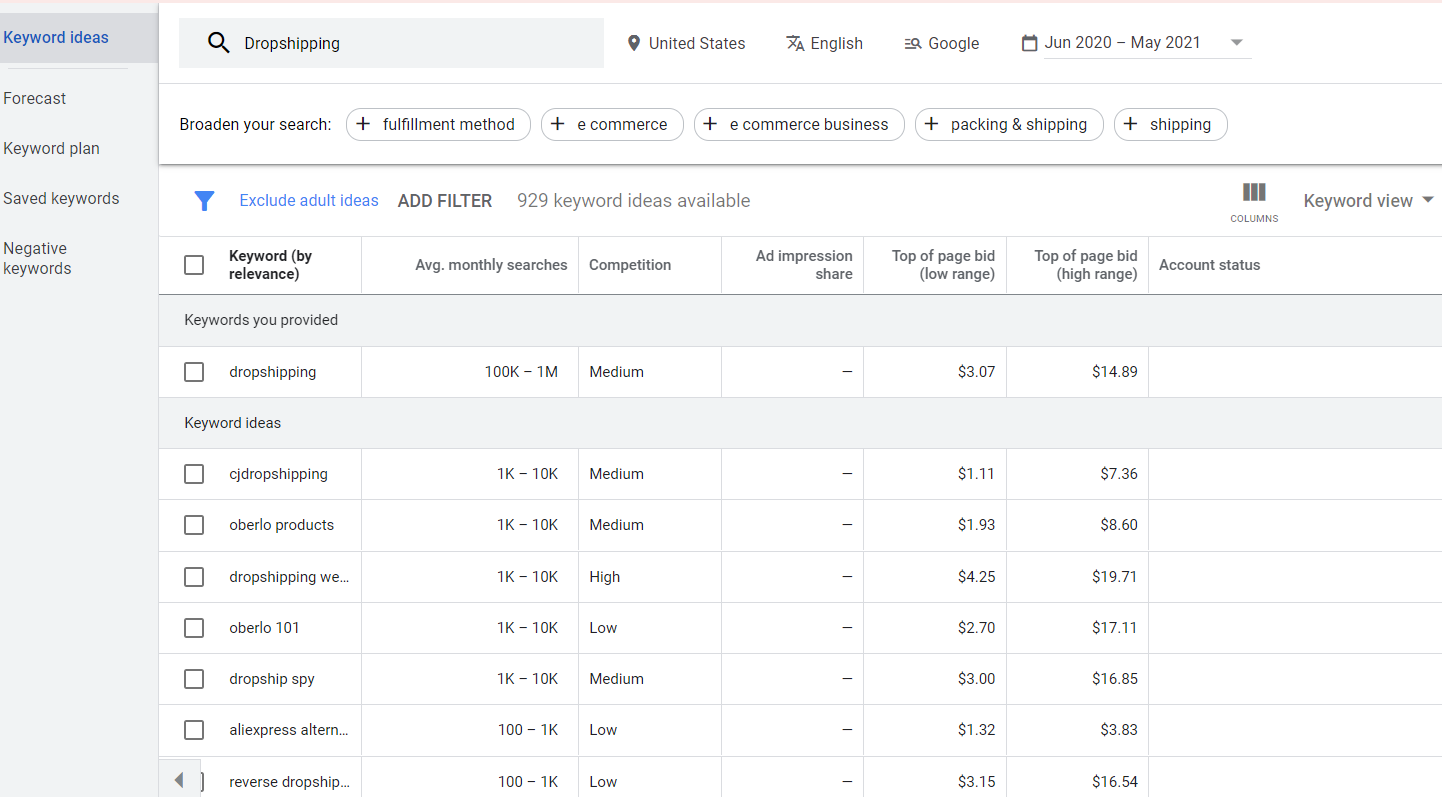The image size is (1442, 797).
Task: Click ADD FILTER button
Action: click(445, 201)
